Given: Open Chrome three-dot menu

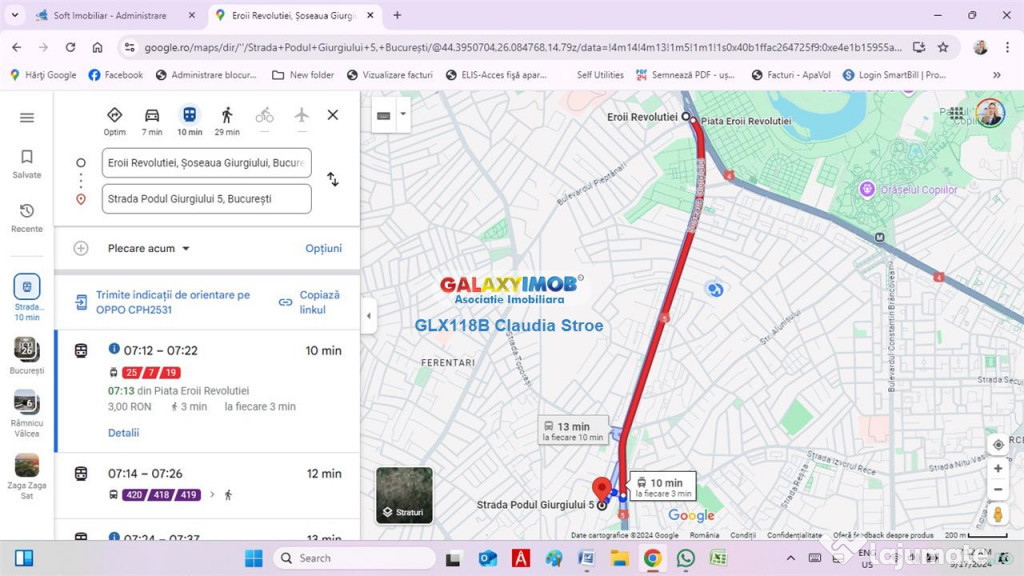Looking at the screenshot, I should coord(1007,47).
